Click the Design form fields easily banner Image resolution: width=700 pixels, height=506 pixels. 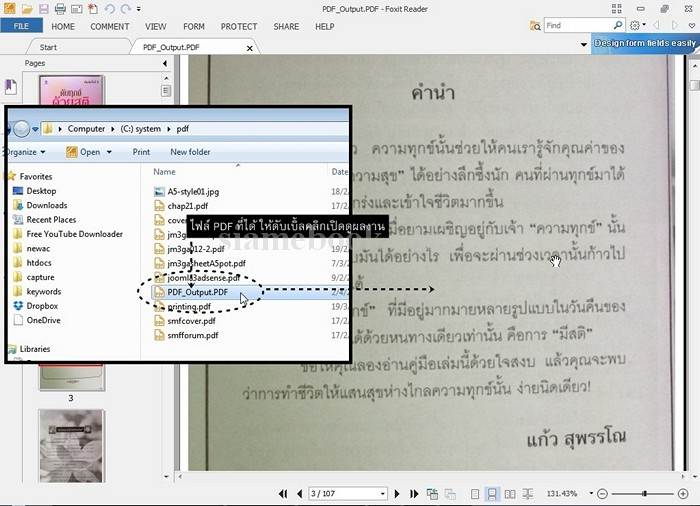645,43
